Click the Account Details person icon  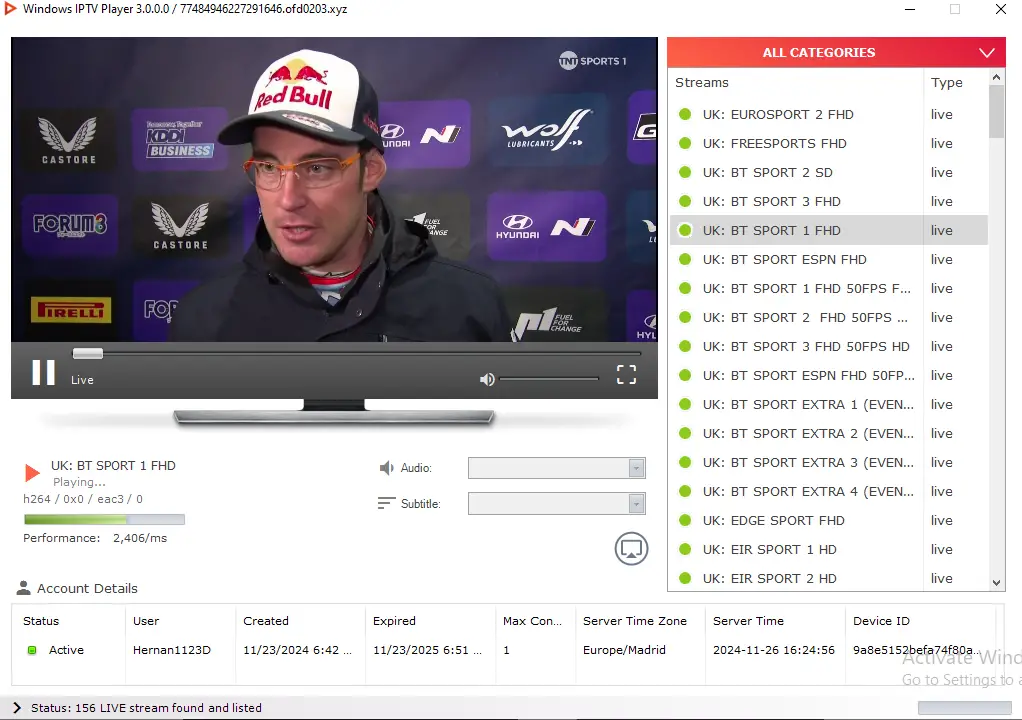click(x=23, y=588)
